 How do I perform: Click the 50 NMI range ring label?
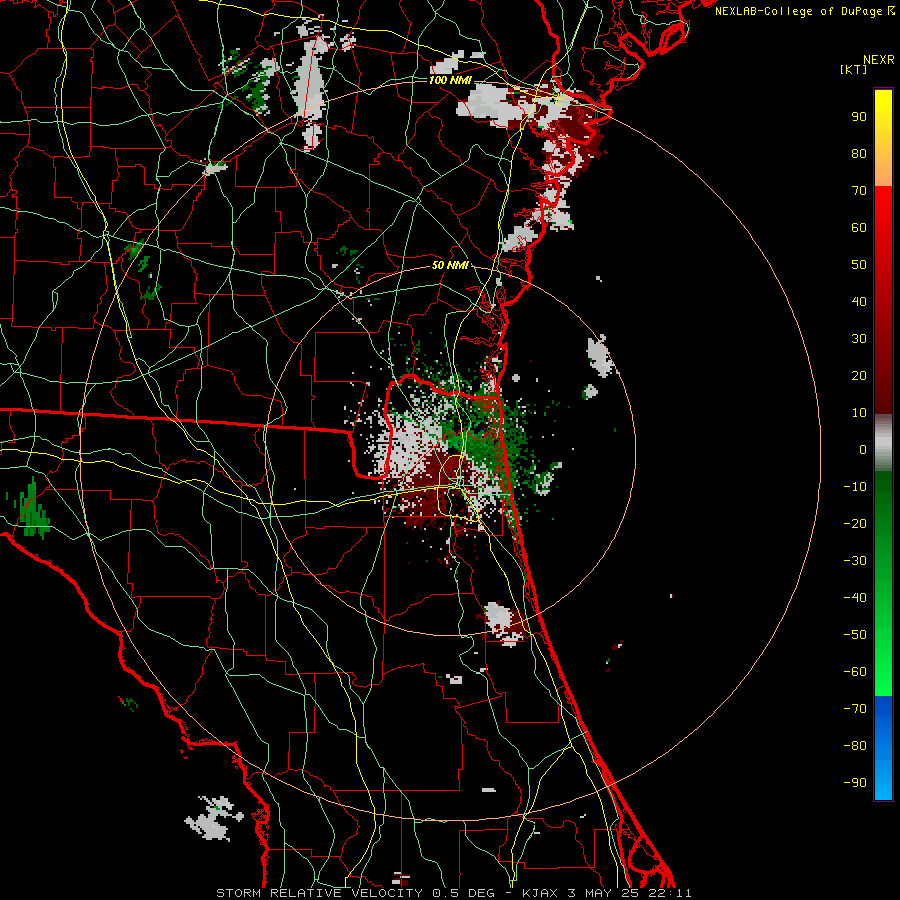pos(450,265)
